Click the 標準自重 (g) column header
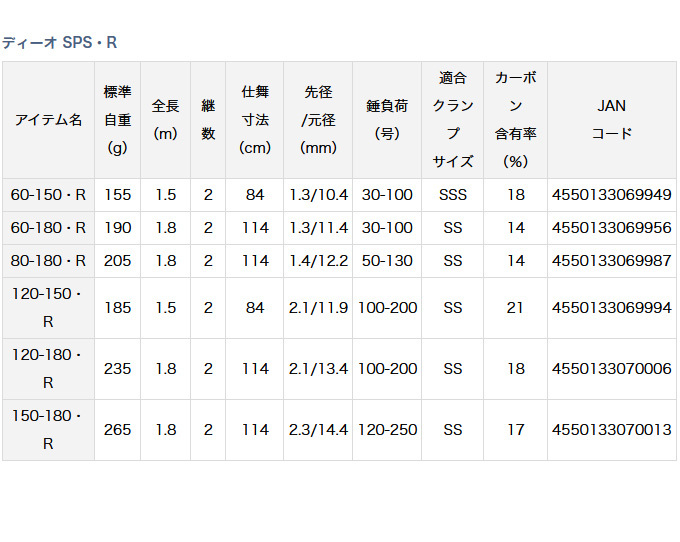Screen dimensions: 680x542 point(117,120)
